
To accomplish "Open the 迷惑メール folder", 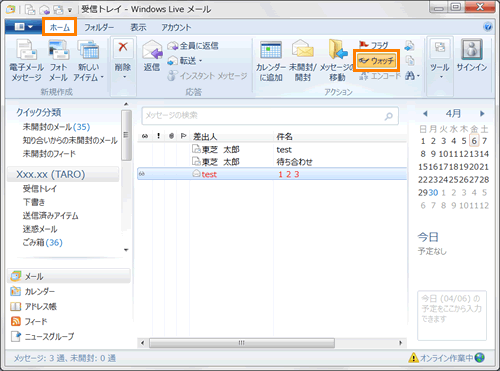I will [x=40, y=229].
